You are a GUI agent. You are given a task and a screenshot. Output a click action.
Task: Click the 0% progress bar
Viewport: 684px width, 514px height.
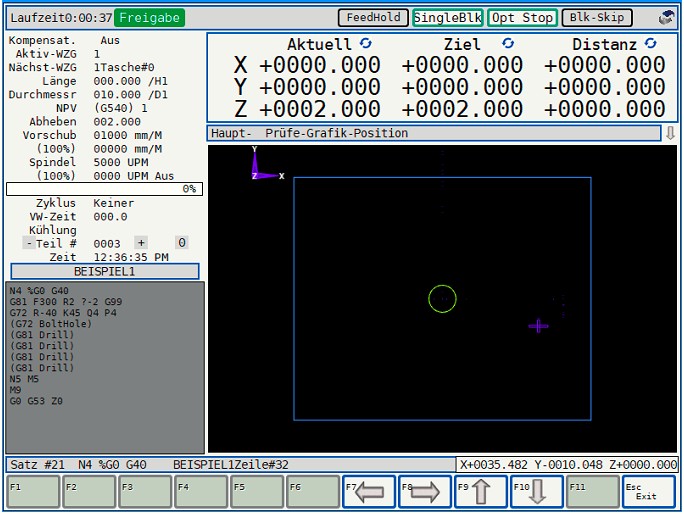click(105, 189)
